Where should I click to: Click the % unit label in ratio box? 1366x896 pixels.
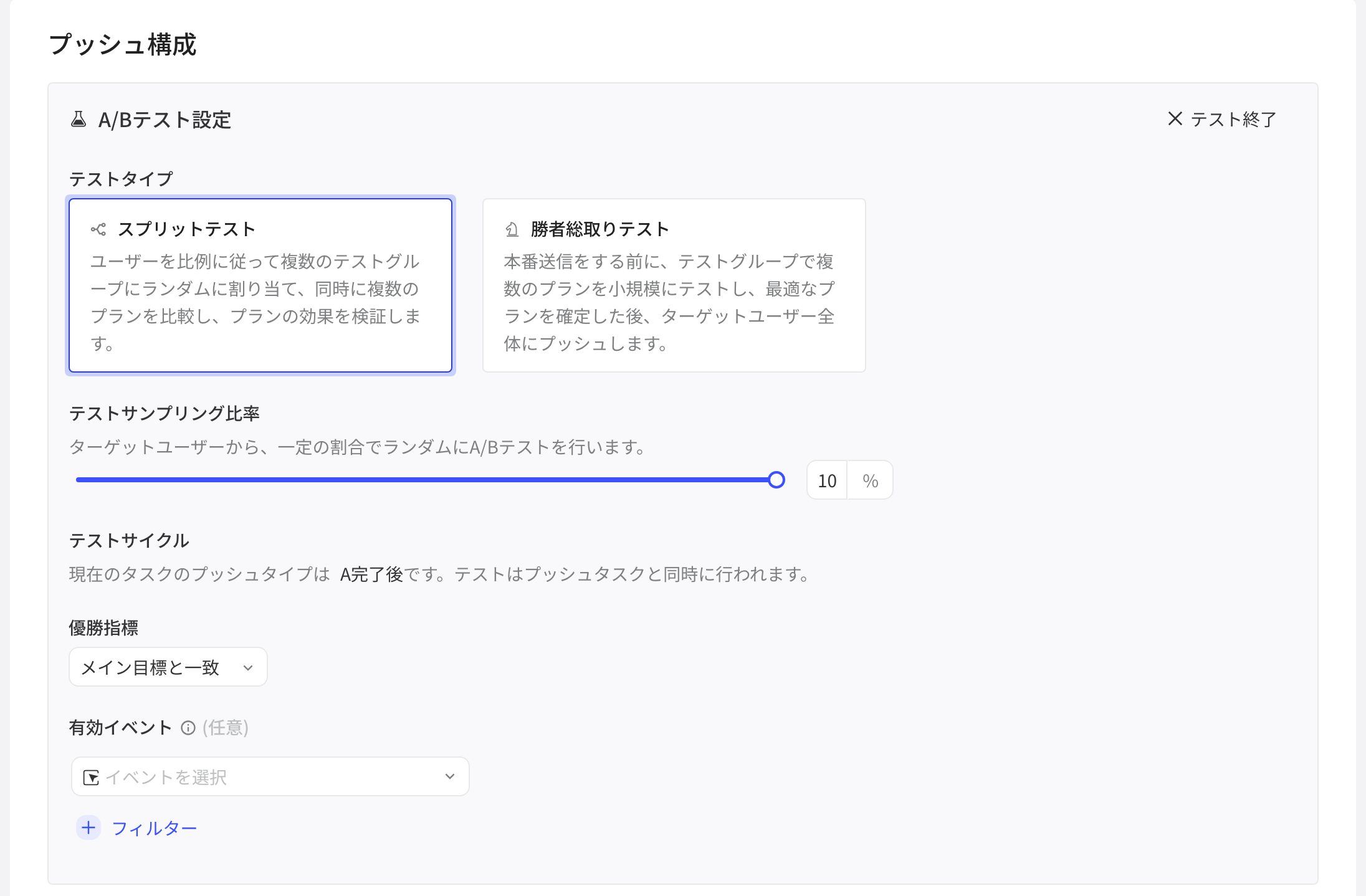[871, 480]
